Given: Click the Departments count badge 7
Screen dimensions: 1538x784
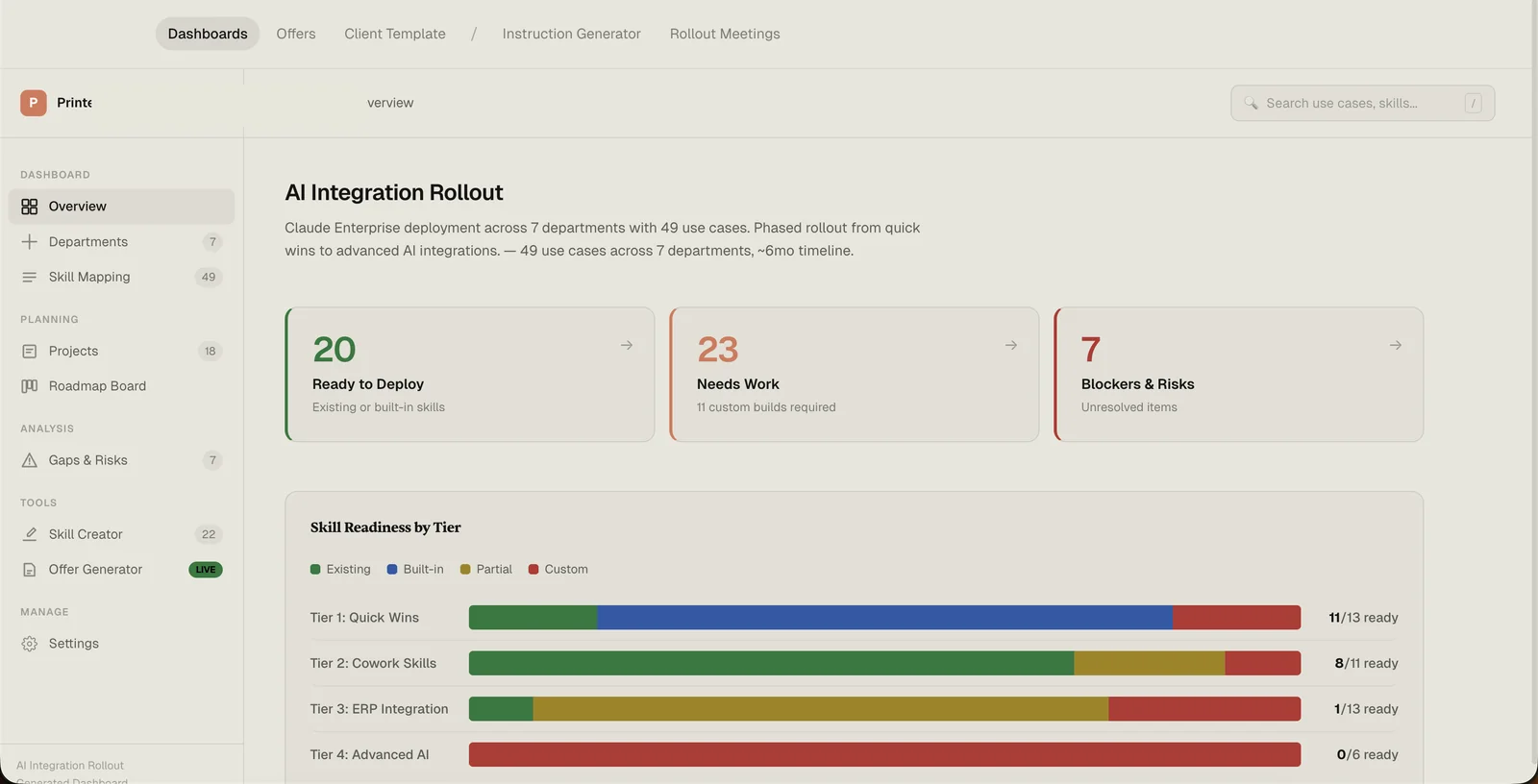Looking at the screenshot, I should coord(212,242).
